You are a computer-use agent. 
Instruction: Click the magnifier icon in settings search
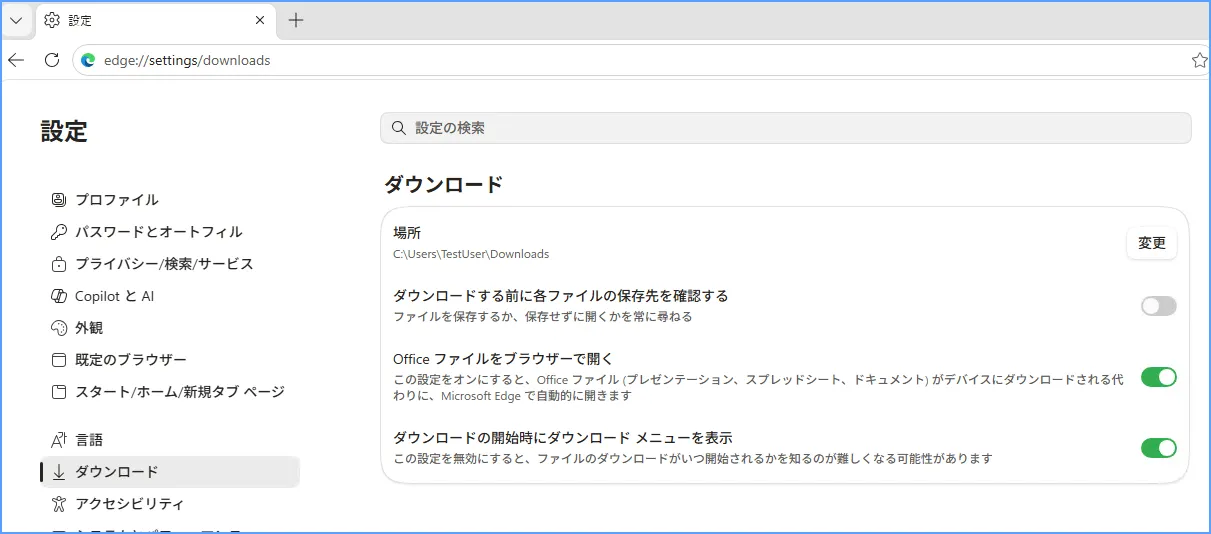(x=398, y=128)
